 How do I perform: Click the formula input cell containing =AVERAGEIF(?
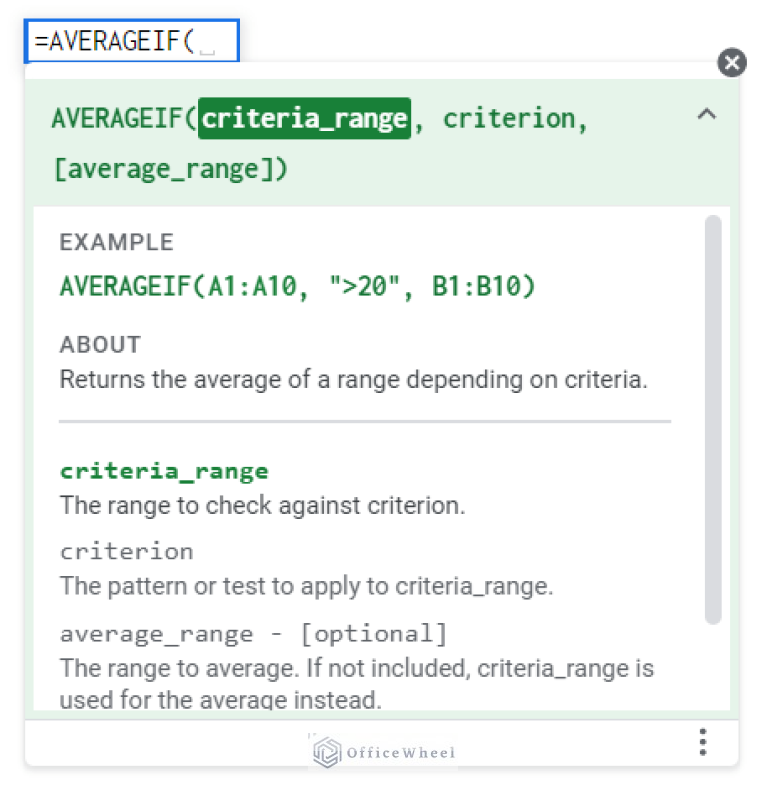(131, 41)
